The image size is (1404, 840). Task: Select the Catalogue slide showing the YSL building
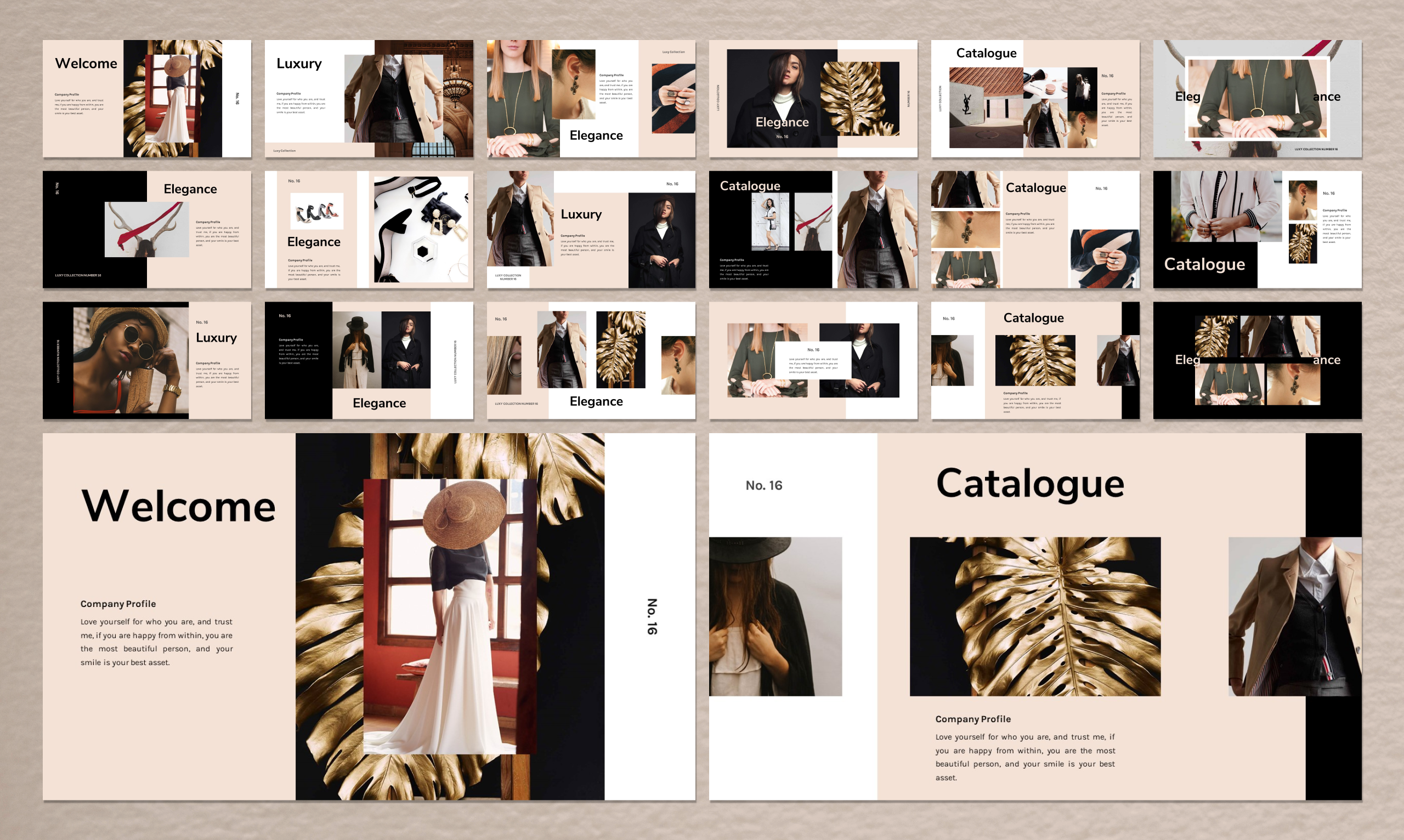1035,99
